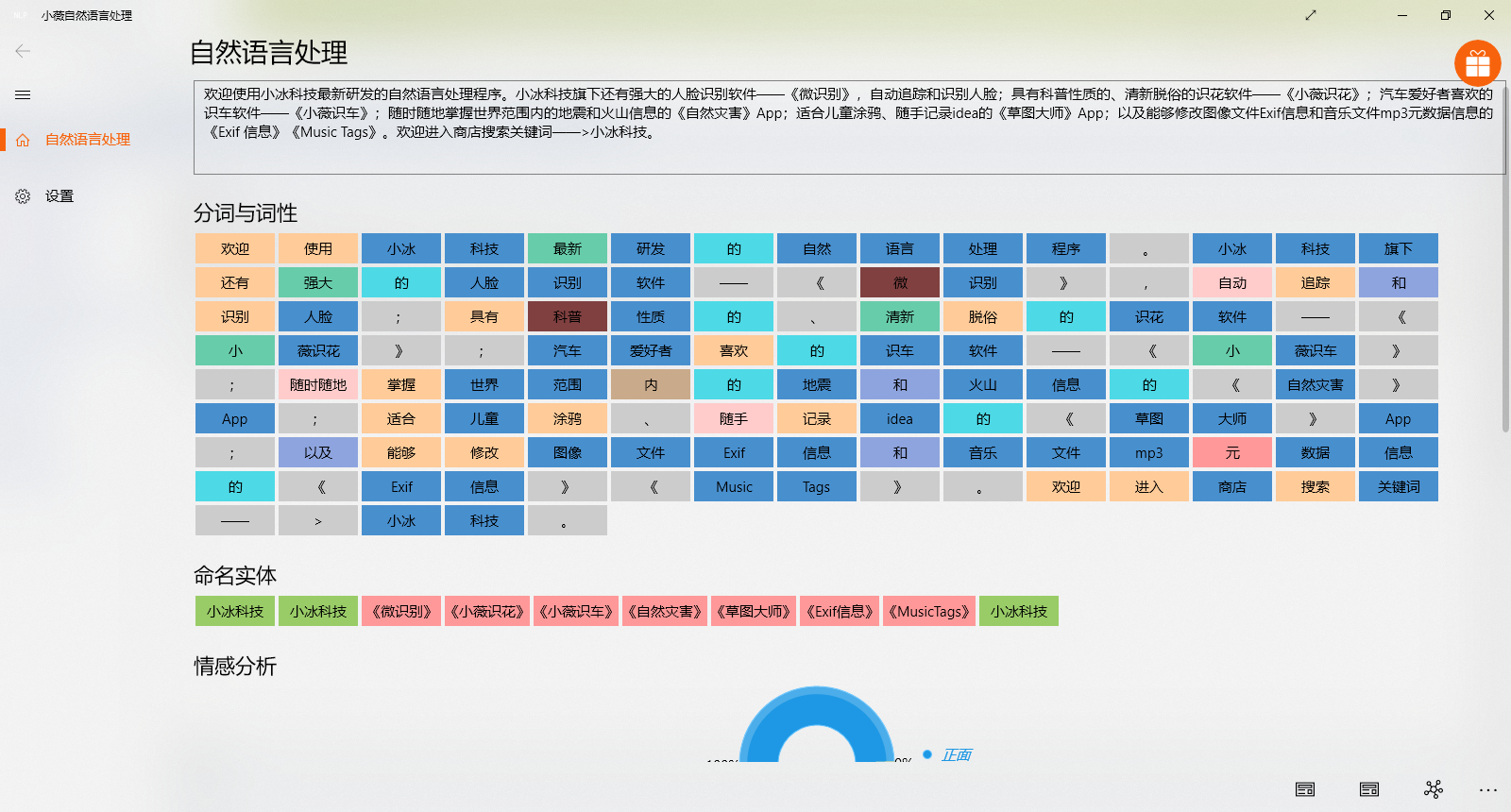Screen dimensions: 1511x812
Task: Click the 喜欢 word tile
Action: click(734, 350)
